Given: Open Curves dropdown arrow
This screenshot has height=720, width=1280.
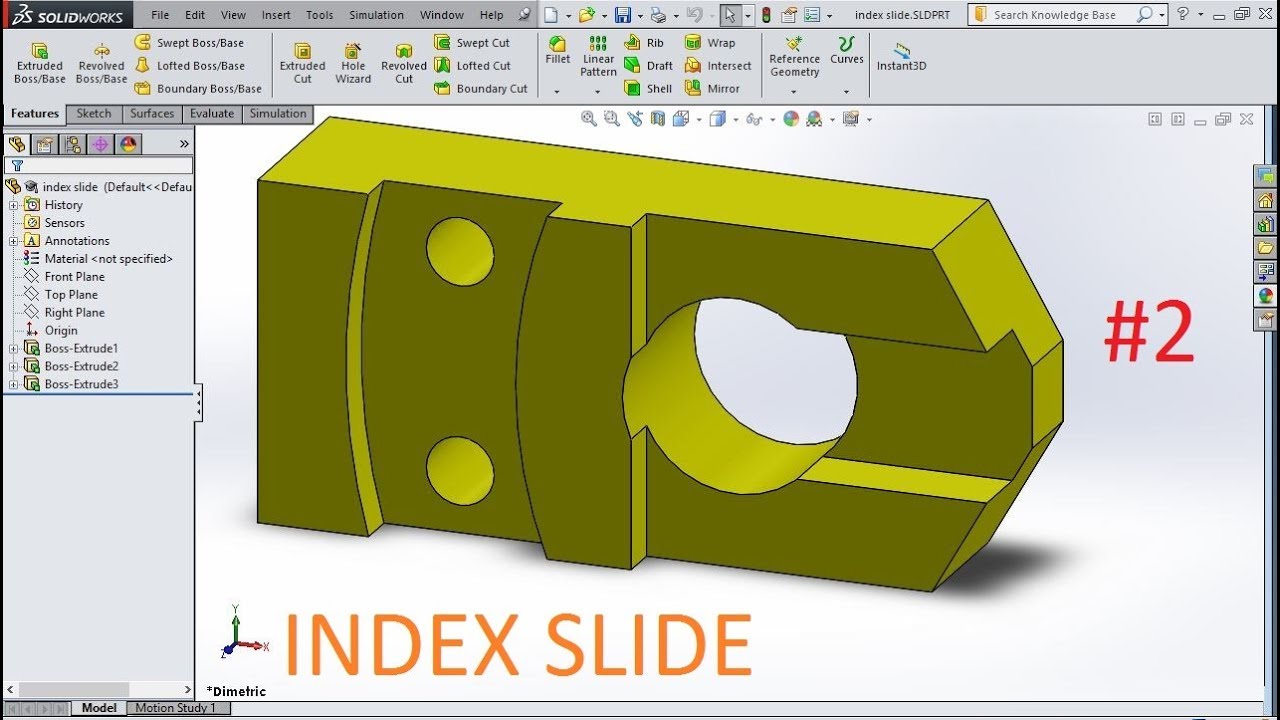Looking at the screenshot, I should pos(847,92).
